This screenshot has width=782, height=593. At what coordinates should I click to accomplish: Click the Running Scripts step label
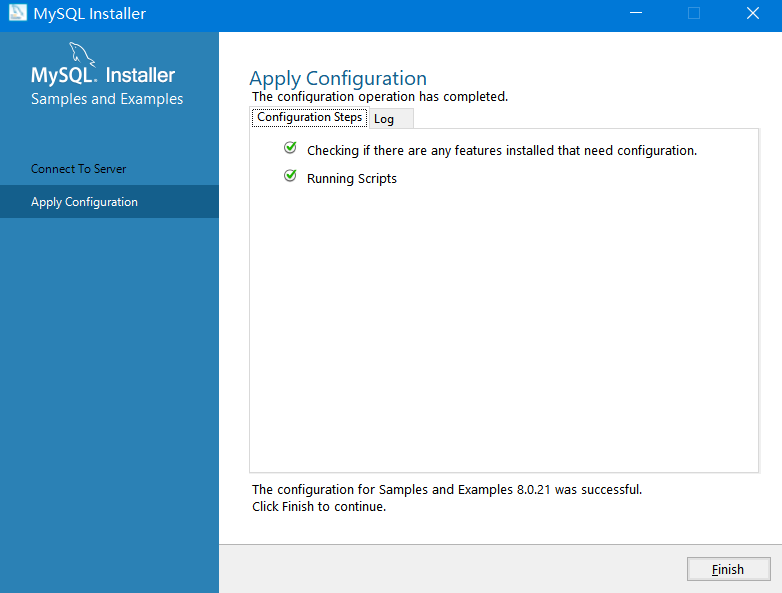(352, 179)
